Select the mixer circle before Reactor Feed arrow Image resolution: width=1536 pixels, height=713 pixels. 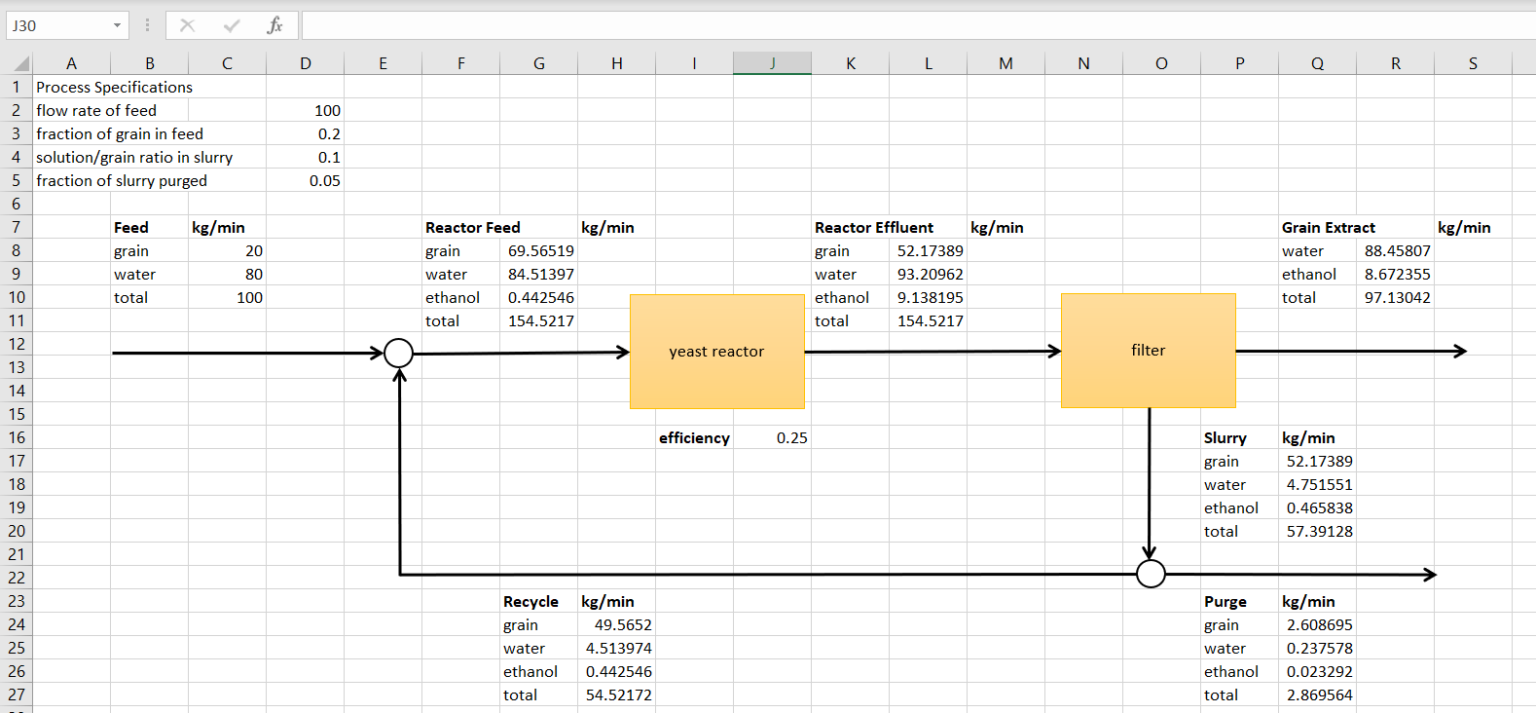[x=399, y=352]
